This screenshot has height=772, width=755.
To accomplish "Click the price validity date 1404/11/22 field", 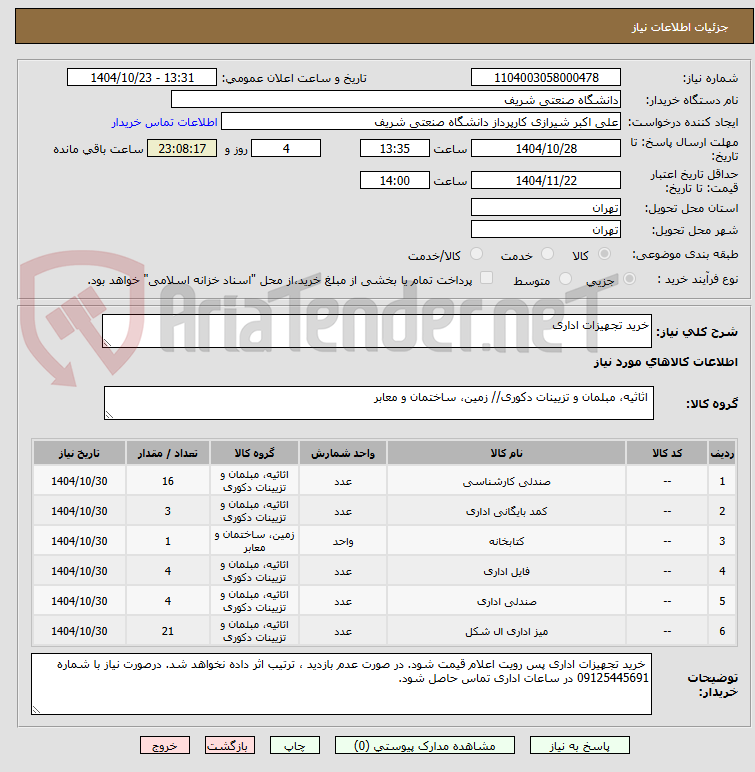I will [x=546, y=180].
